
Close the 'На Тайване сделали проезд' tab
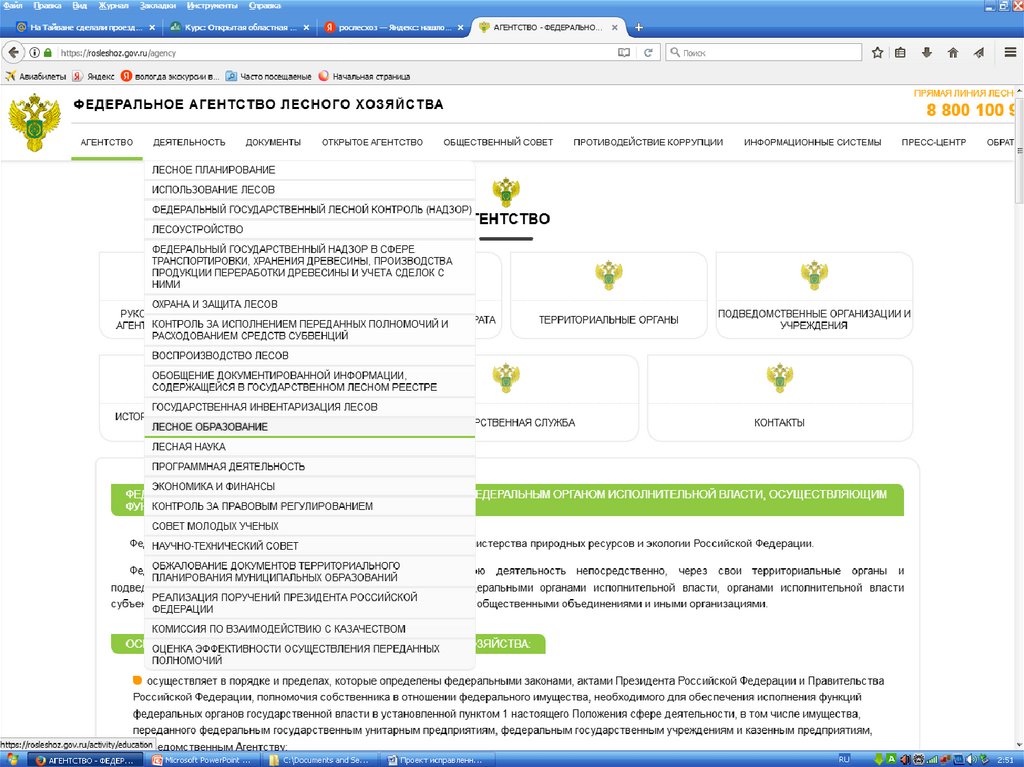click(152, 27)
